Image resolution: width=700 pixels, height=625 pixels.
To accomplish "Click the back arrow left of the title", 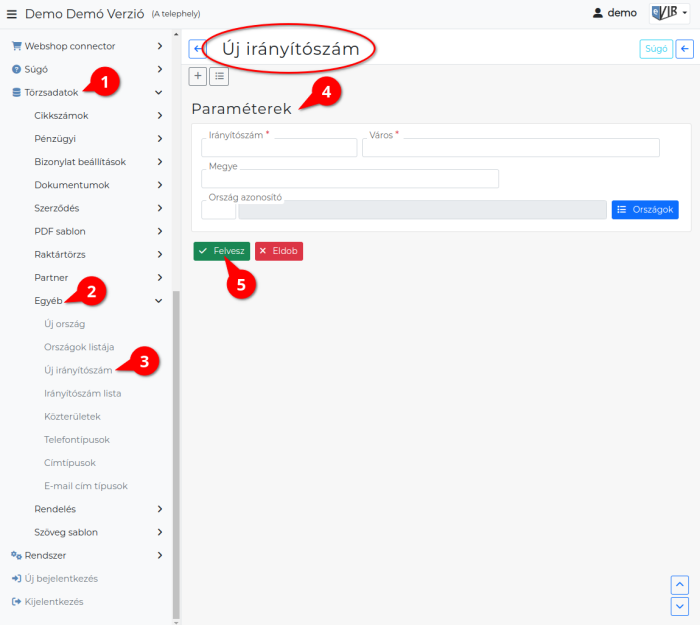I will tap(197, 49).
